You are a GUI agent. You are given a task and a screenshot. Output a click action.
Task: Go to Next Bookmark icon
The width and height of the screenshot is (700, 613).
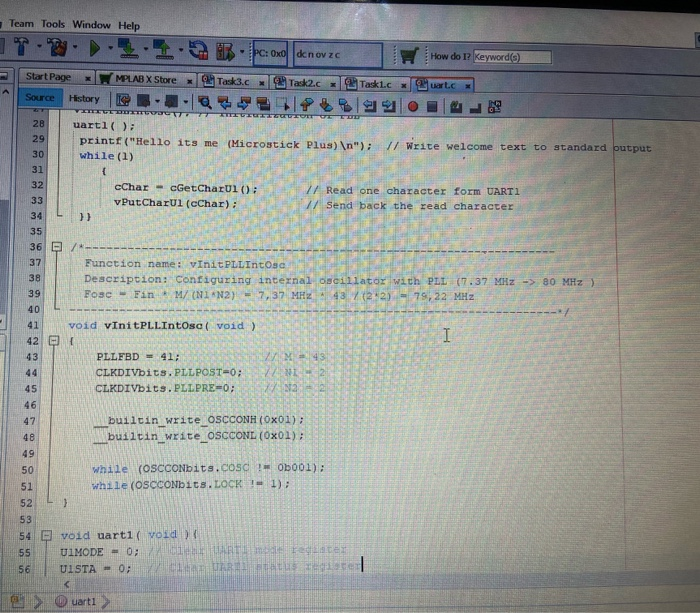pos(326,105)
